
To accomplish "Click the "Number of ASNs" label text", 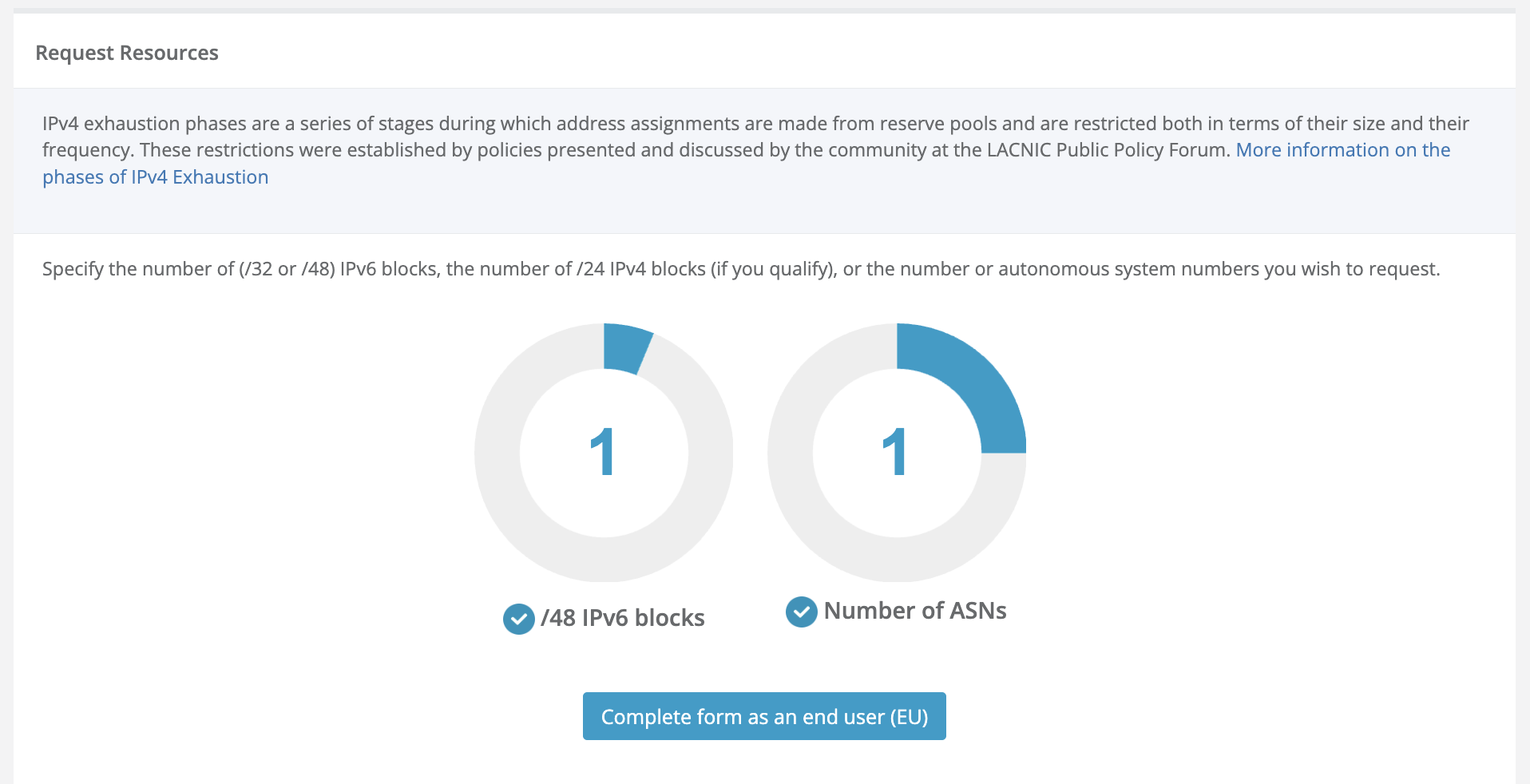I will pyautogui.click(x=914, y=612).
